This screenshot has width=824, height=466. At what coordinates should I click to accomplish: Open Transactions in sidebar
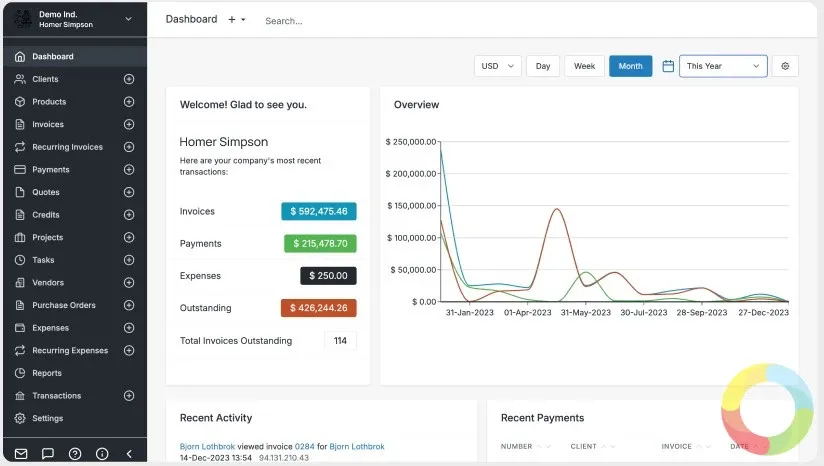(56, 396)
